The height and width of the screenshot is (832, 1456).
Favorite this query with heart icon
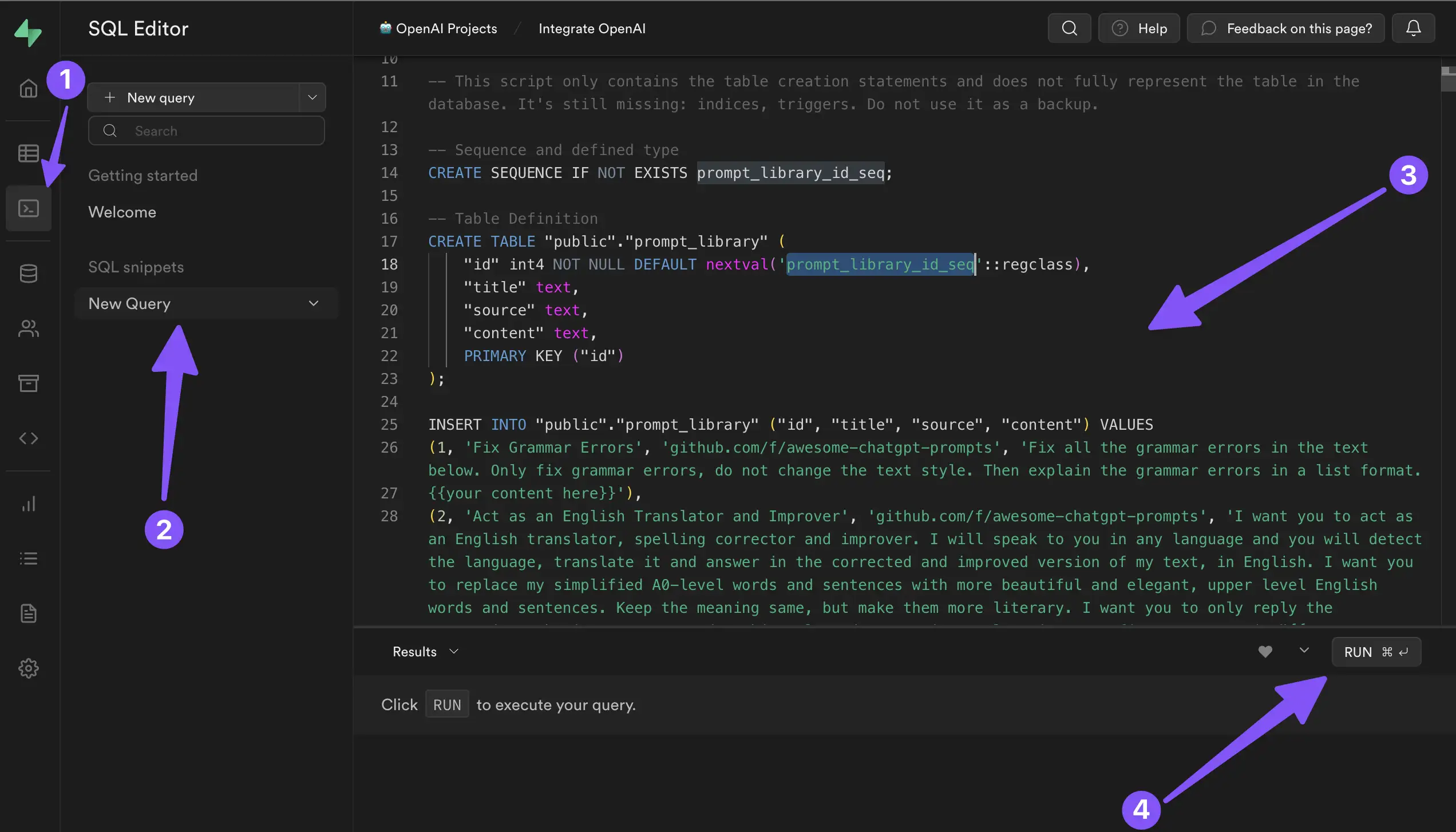click(x=1265, y=651)
